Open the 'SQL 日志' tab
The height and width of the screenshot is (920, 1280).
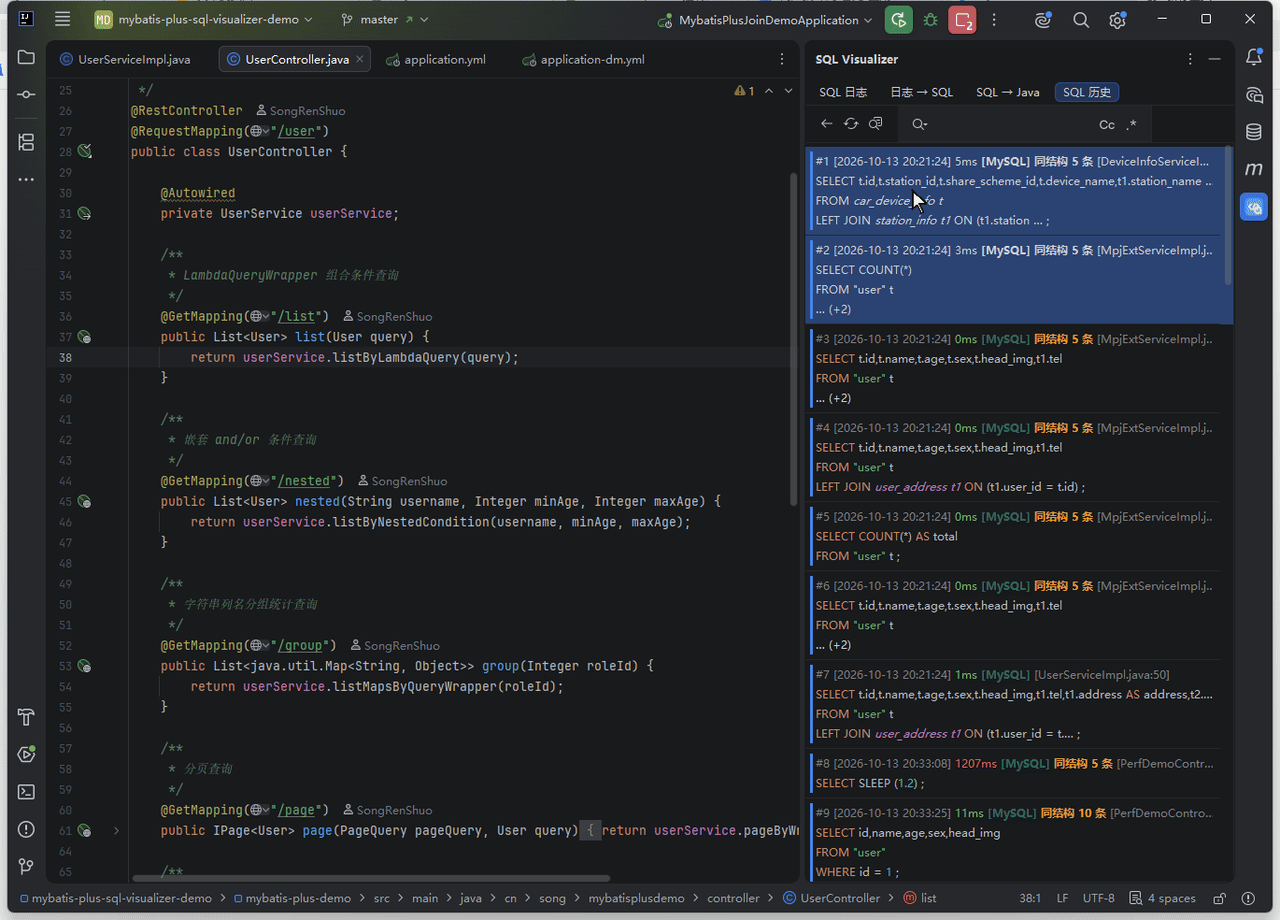[x=843, y=92]
